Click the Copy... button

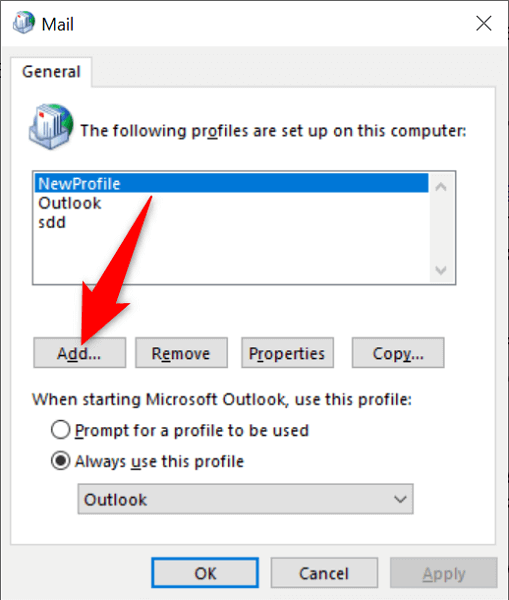[x=398, y=353]
